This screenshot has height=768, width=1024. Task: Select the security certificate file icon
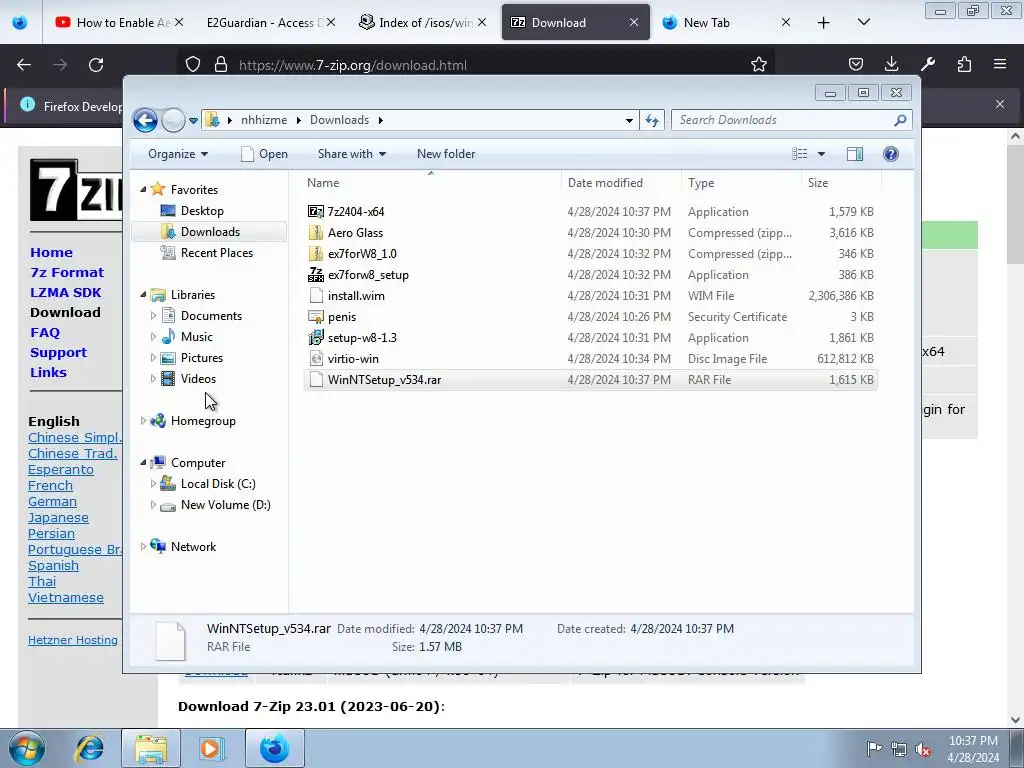316,317
